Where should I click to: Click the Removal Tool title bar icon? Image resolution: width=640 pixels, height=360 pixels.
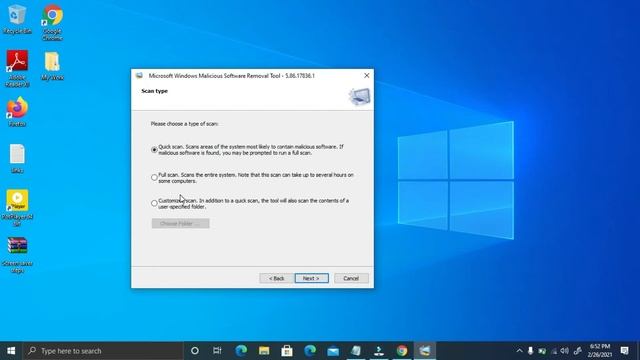tap(139, 76)
